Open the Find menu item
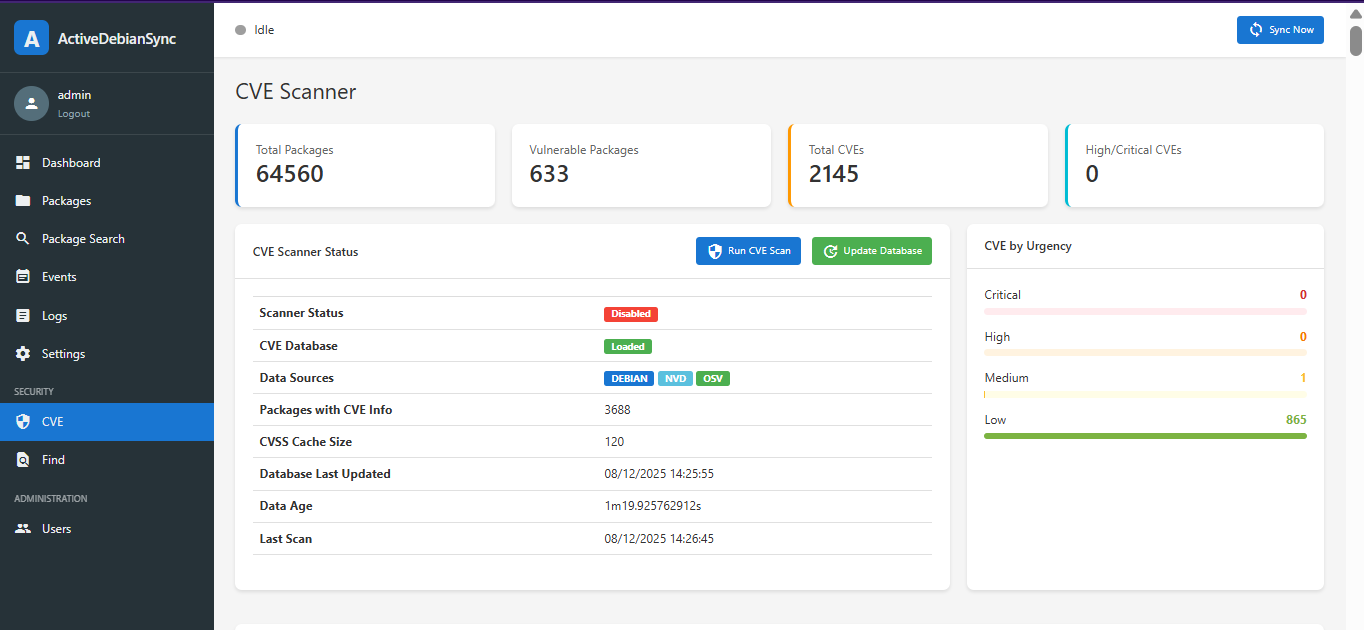1364x630 pixels. [x=53, y=460]
